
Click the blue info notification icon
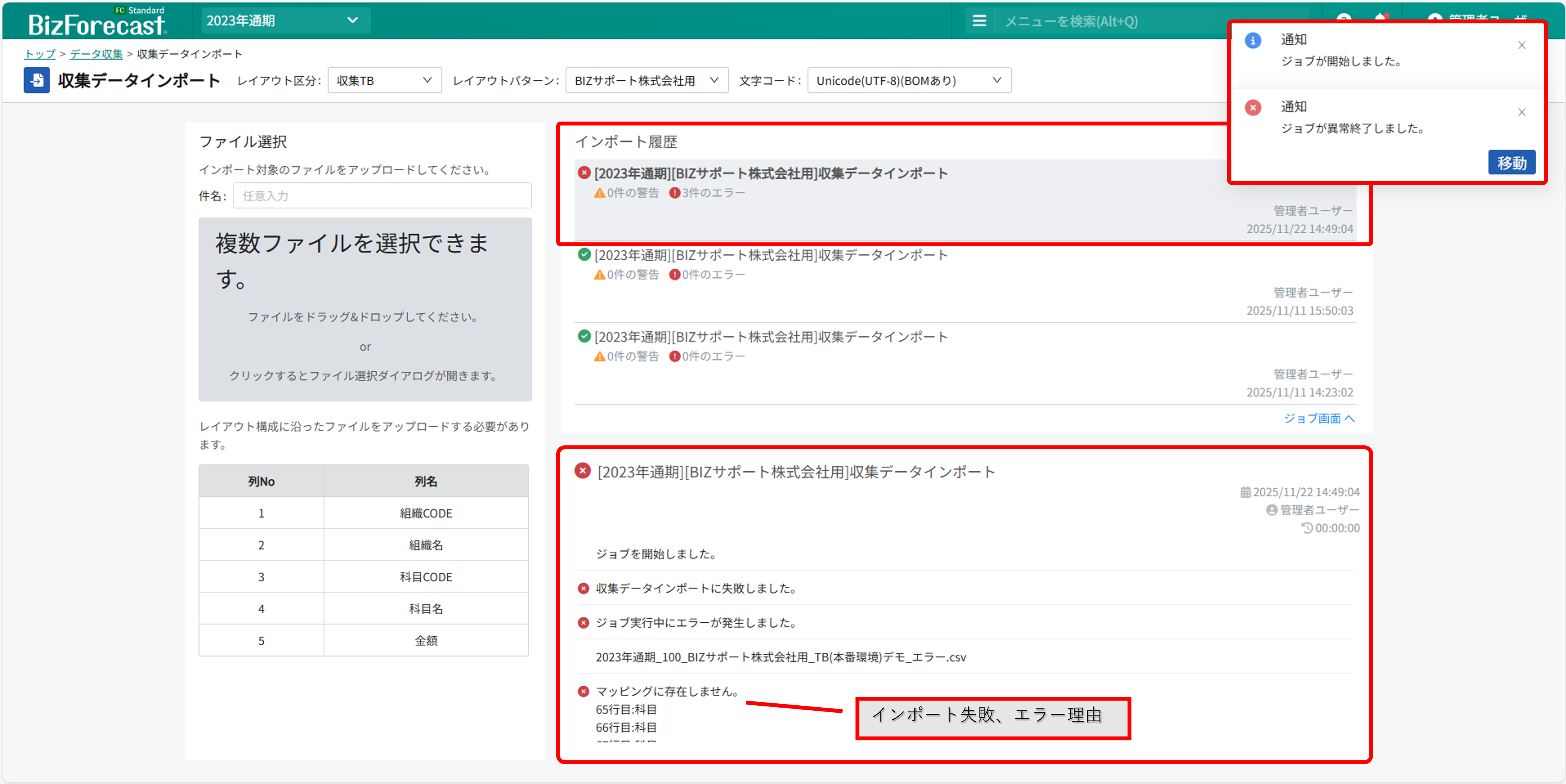coord(1253,41)
